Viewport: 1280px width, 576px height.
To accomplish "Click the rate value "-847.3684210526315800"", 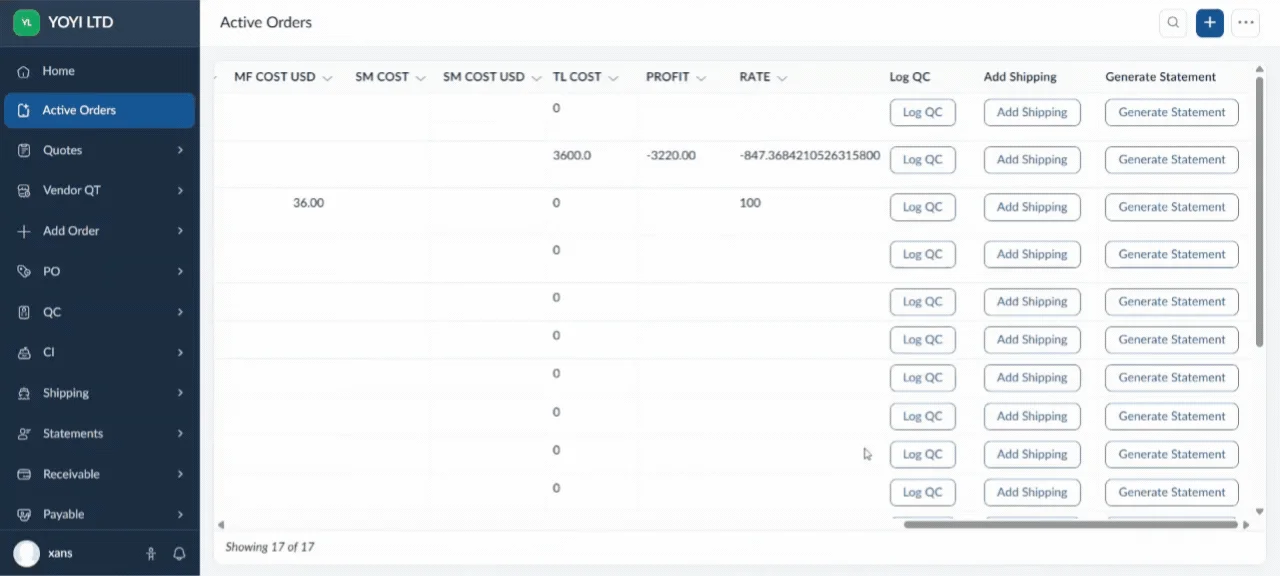I will (x=810, y=155).
